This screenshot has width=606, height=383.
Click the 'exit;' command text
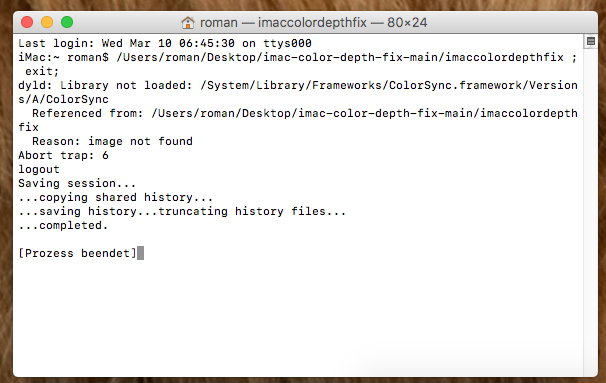point(42,71)
